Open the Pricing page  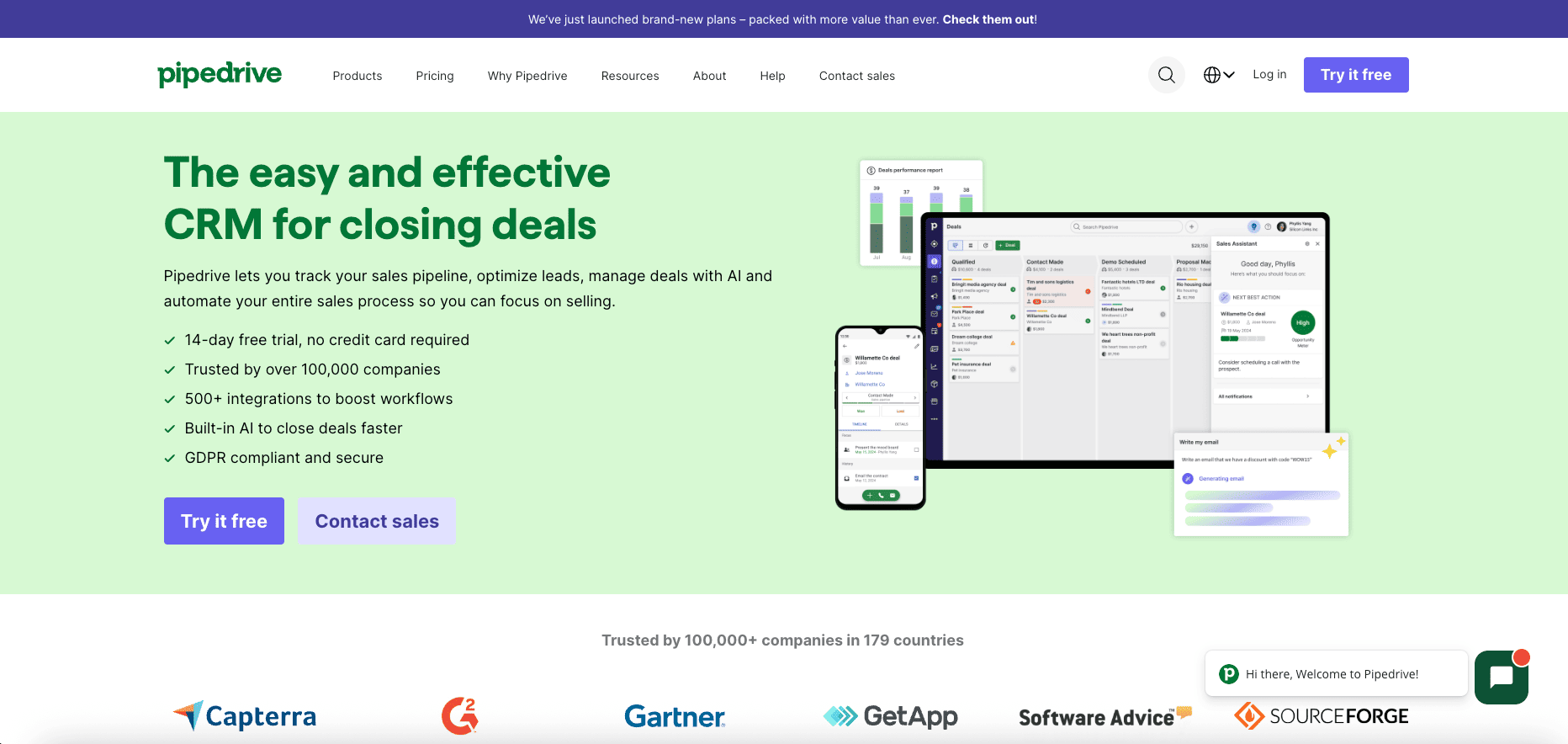(434, 76)
